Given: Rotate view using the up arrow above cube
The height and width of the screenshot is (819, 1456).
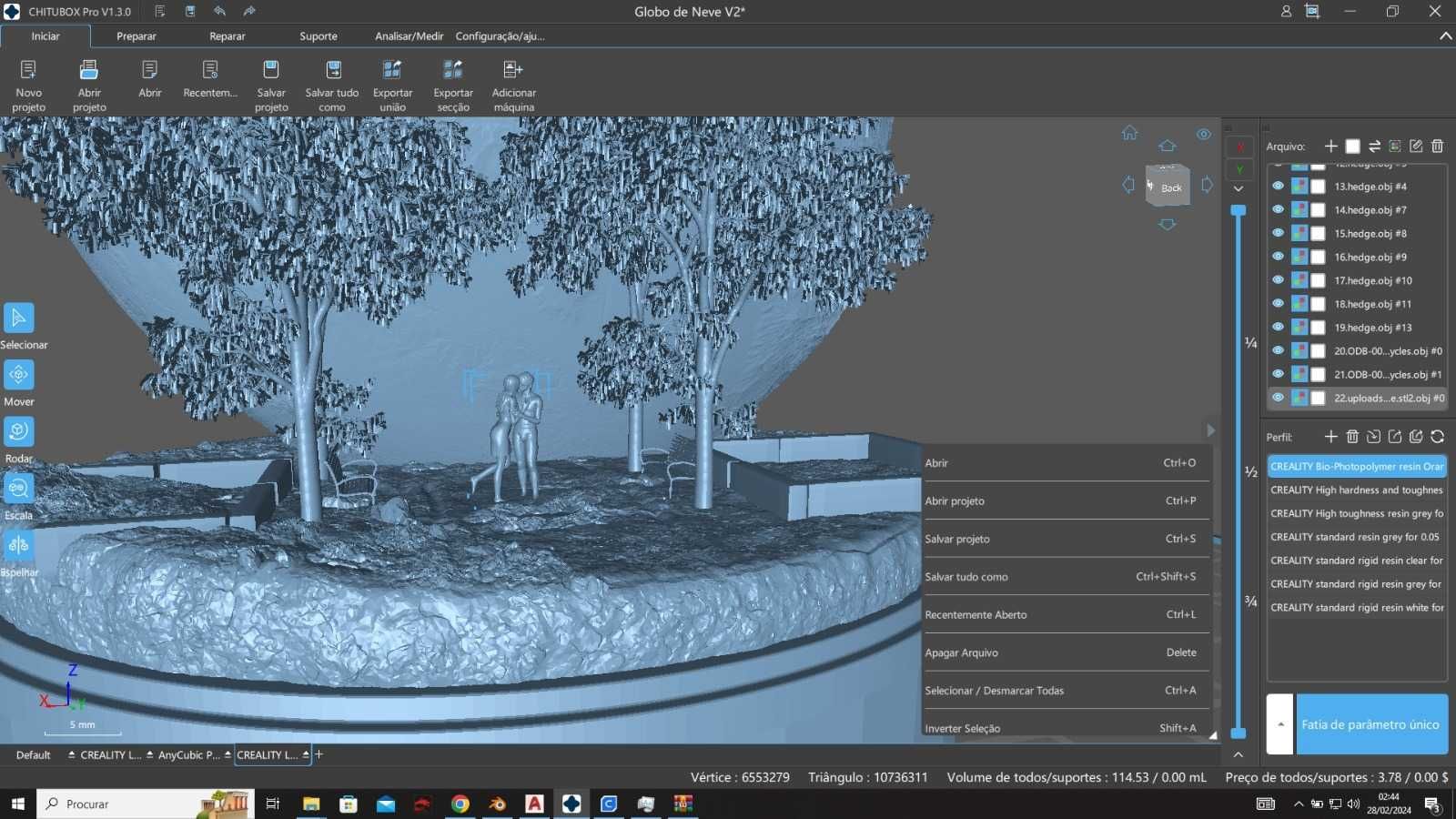Looking at the screenshot, I should [x=1168, y=146].
